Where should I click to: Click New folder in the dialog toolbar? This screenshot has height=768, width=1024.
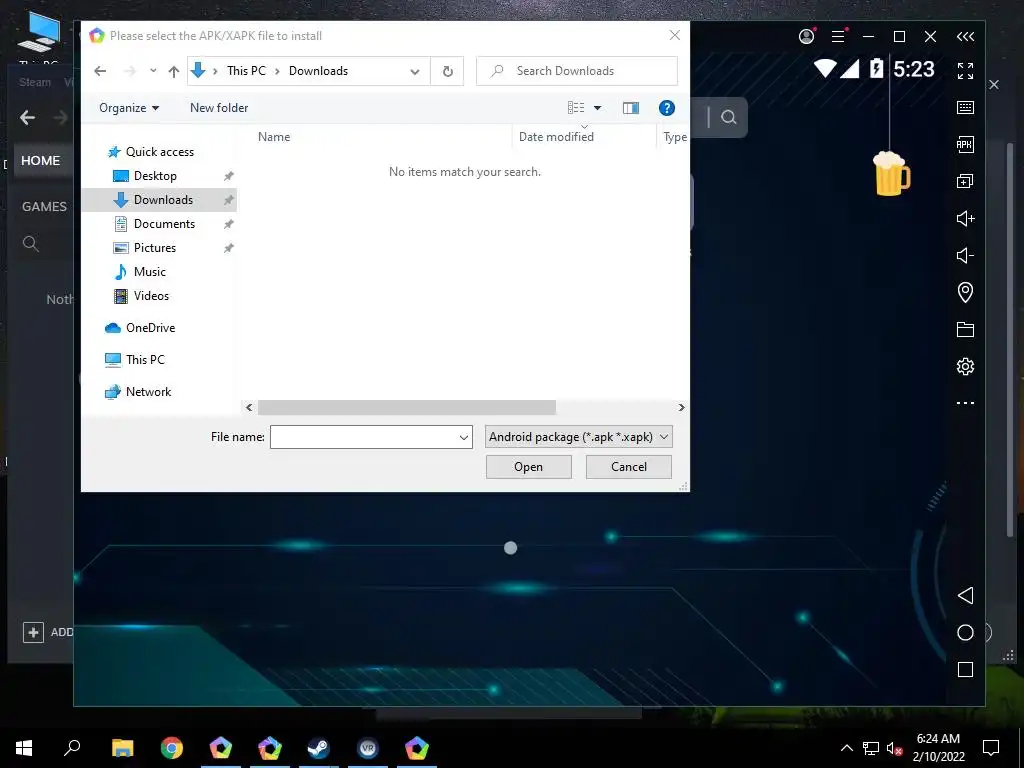click(219, 108)
